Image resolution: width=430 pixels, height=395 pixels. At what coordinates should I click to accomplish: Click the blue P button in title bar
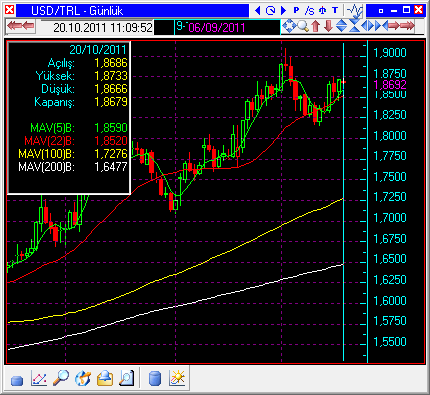pyautogui.click(x=296, y=10)
